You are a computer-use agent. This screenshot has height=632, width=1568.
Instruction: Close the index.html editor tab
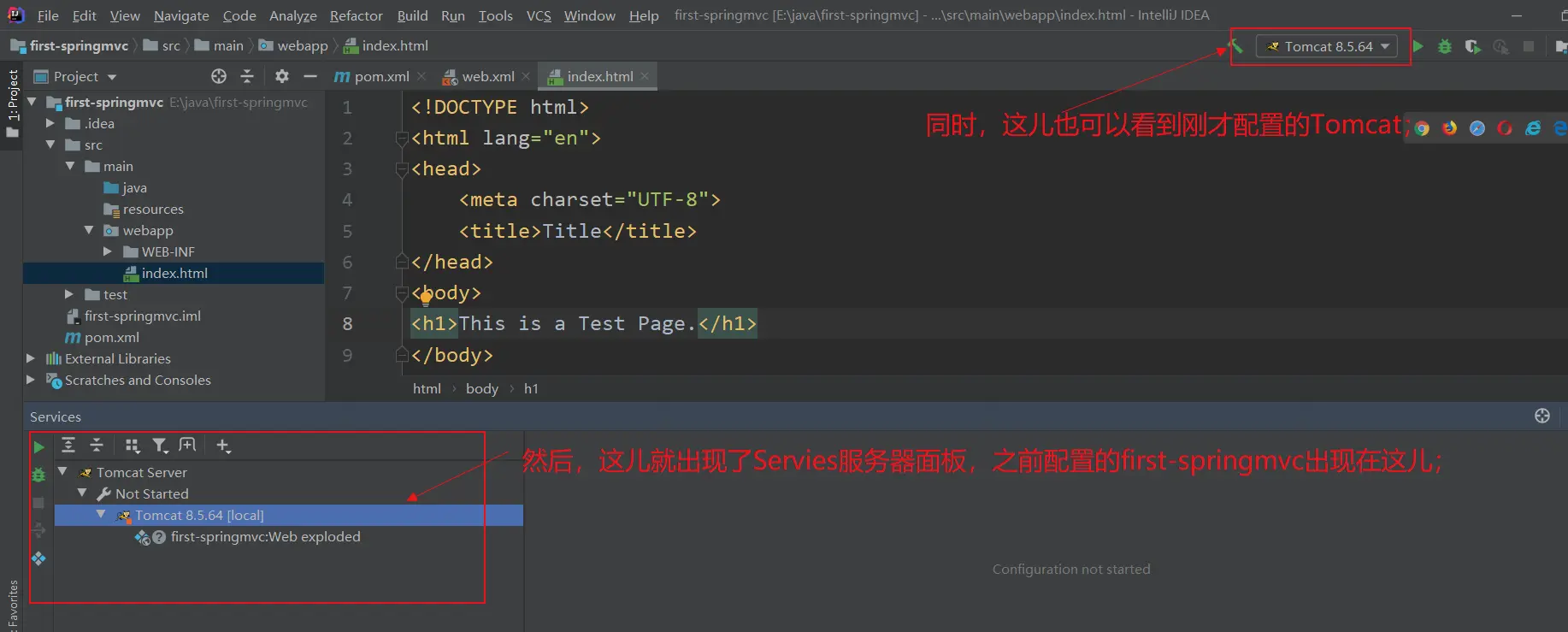[x=645, y=76]
